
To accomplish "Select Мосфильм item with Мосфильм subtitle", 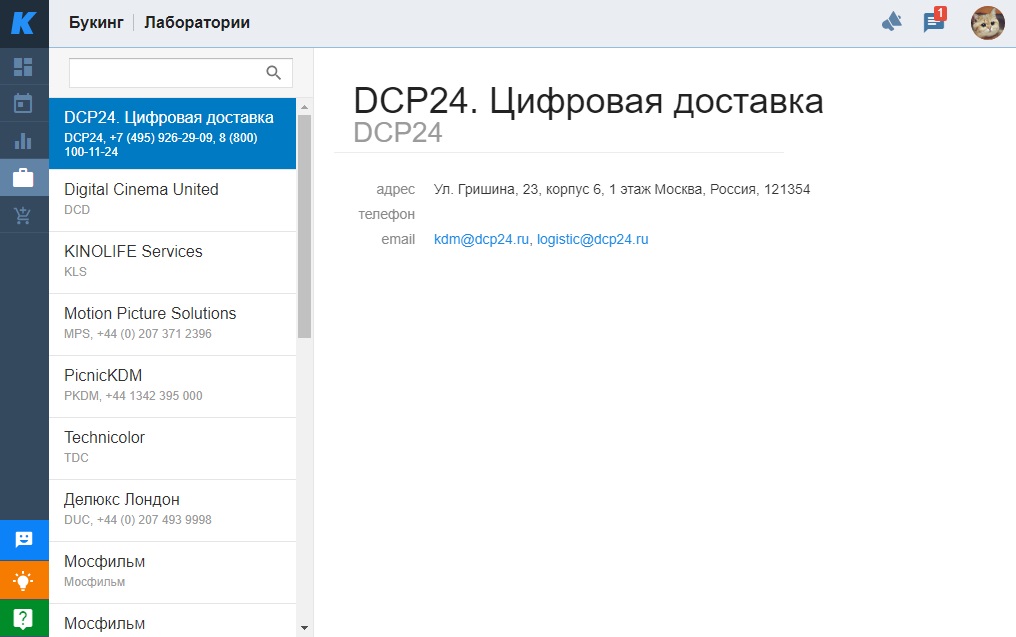I will [x=172, y=573].
